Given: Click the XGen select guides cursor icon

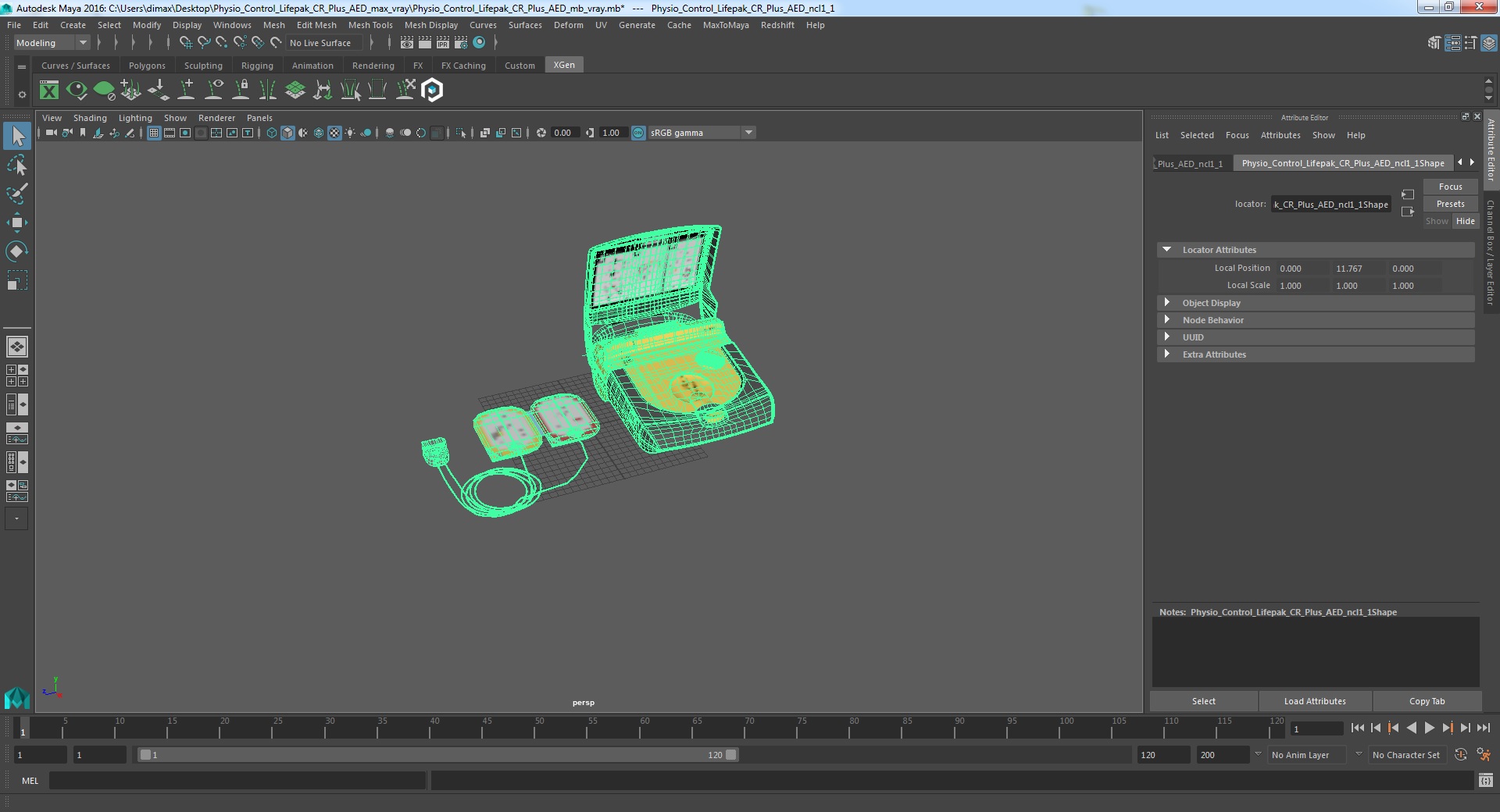Looking at the screenshot, I should (x=350, y=91).
